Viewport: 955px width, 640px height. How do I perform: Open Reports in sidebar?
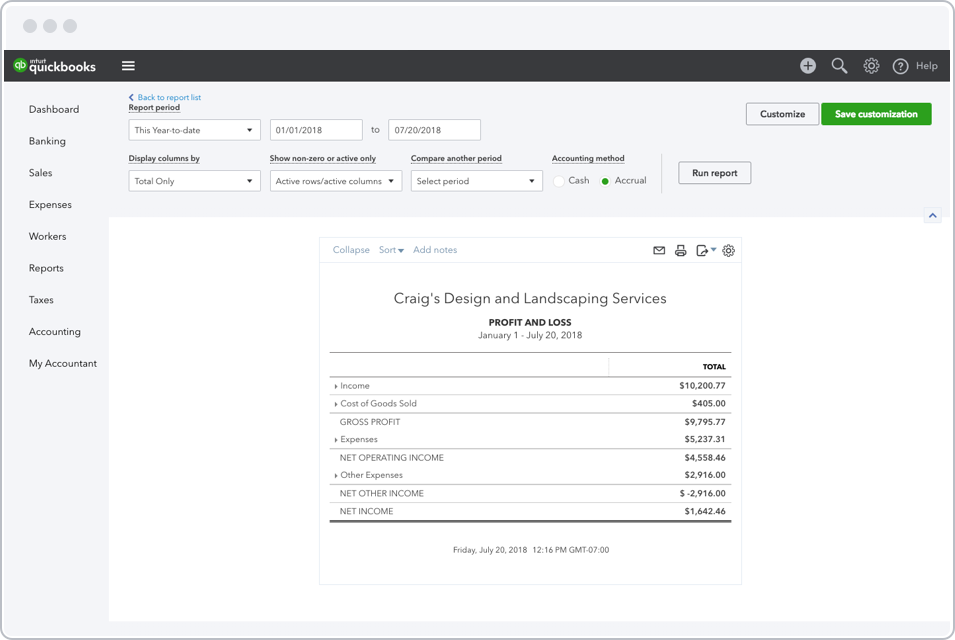point(46,267)
